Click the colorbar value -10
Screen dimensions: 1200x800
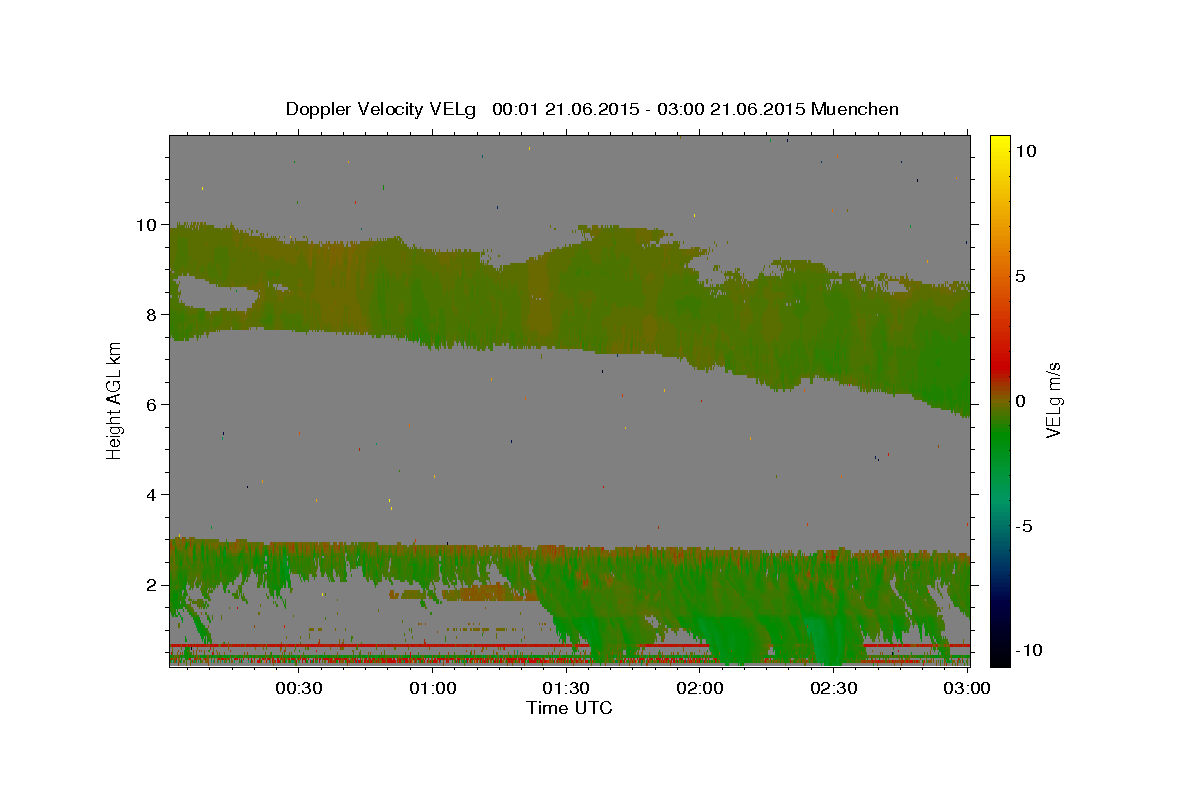(1027, 650)
